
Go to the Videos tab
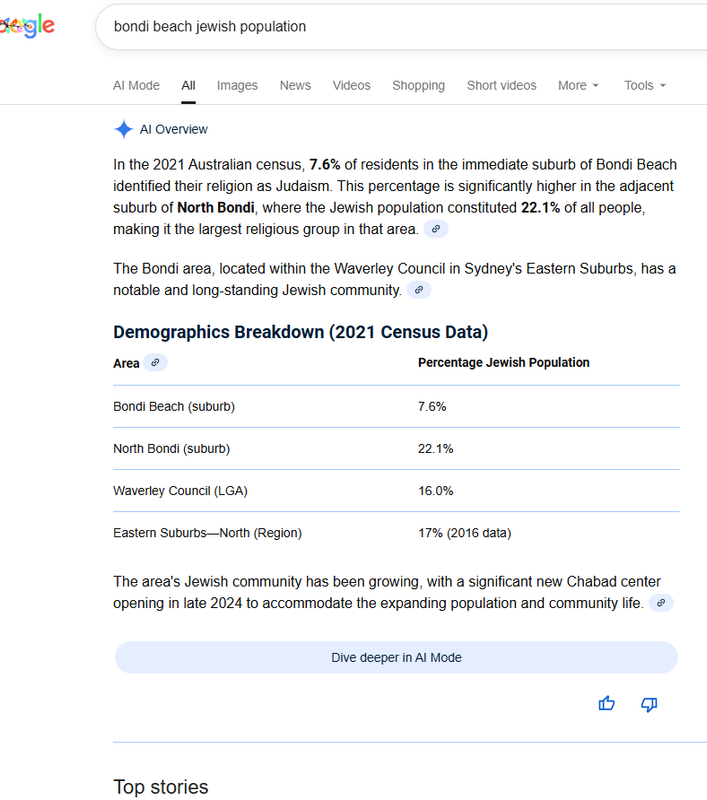click(x=351, y=86)
